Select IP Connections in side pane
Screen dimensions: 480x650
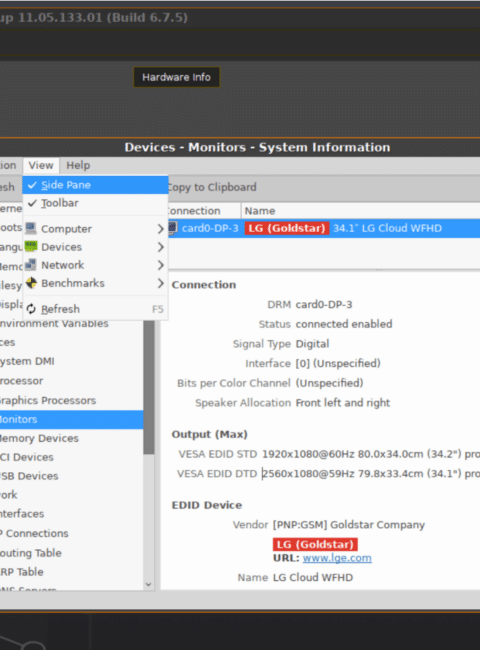71,533
